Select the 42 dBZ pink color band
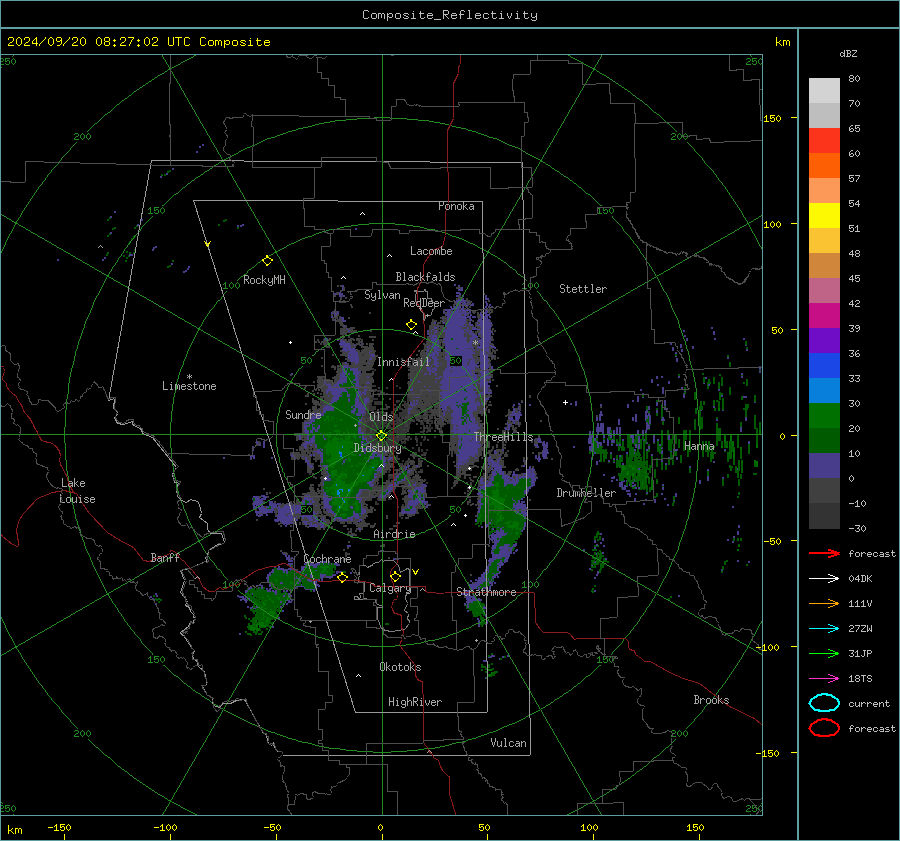Image resolution: width=900 pixels, height=841 pixels. pos(824,290)
